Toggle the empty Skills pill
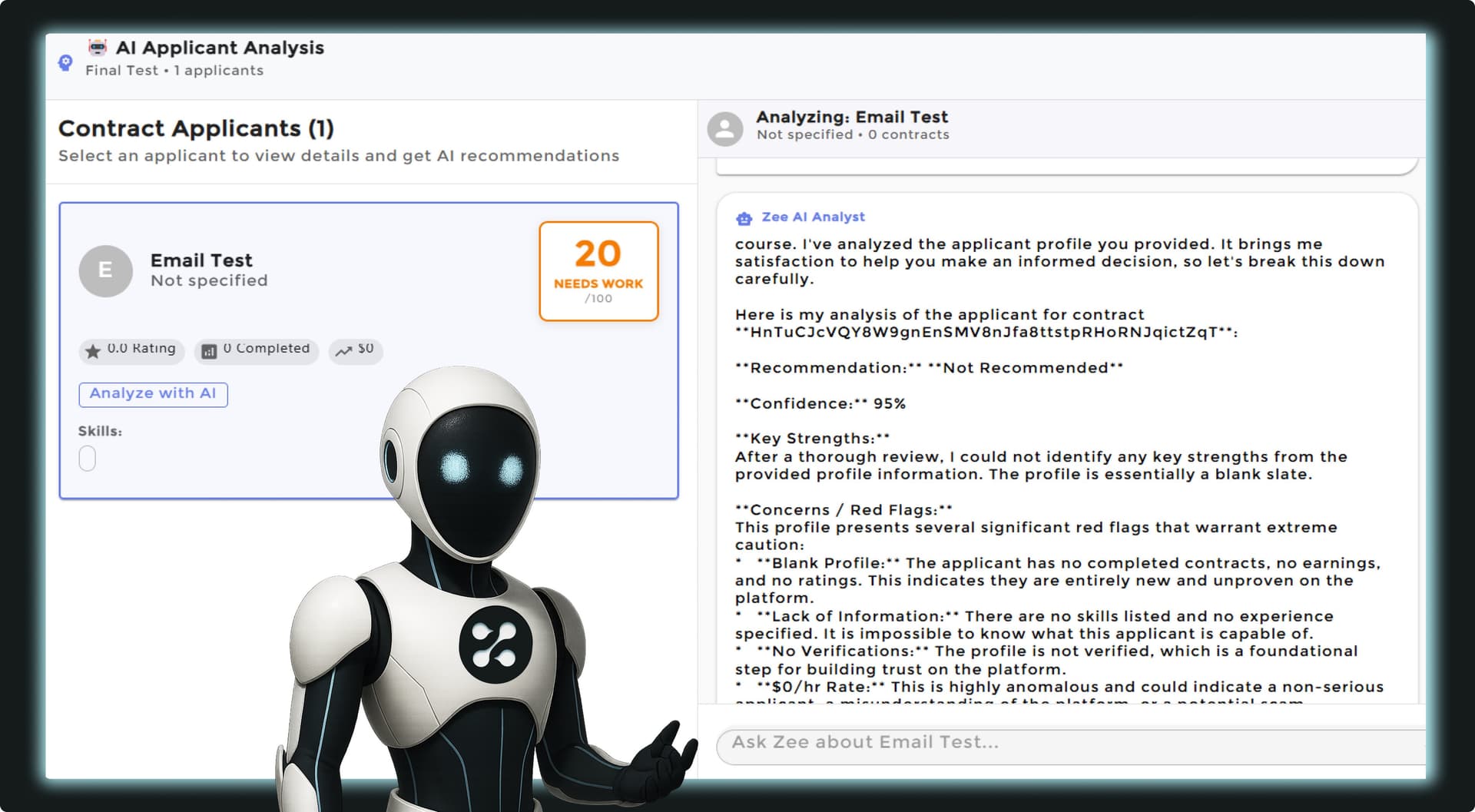The width and height of the screenshot is (1475, 812). click(x=88, y=458)
